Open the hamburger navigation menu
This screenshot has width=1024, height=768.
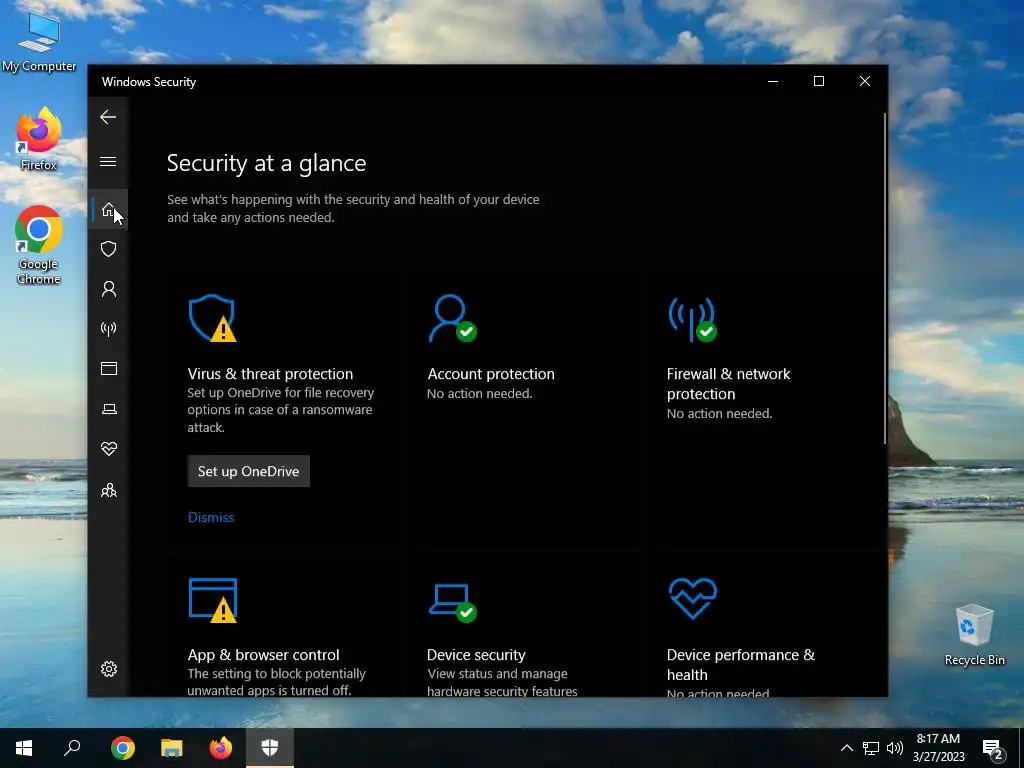[108, 161]
